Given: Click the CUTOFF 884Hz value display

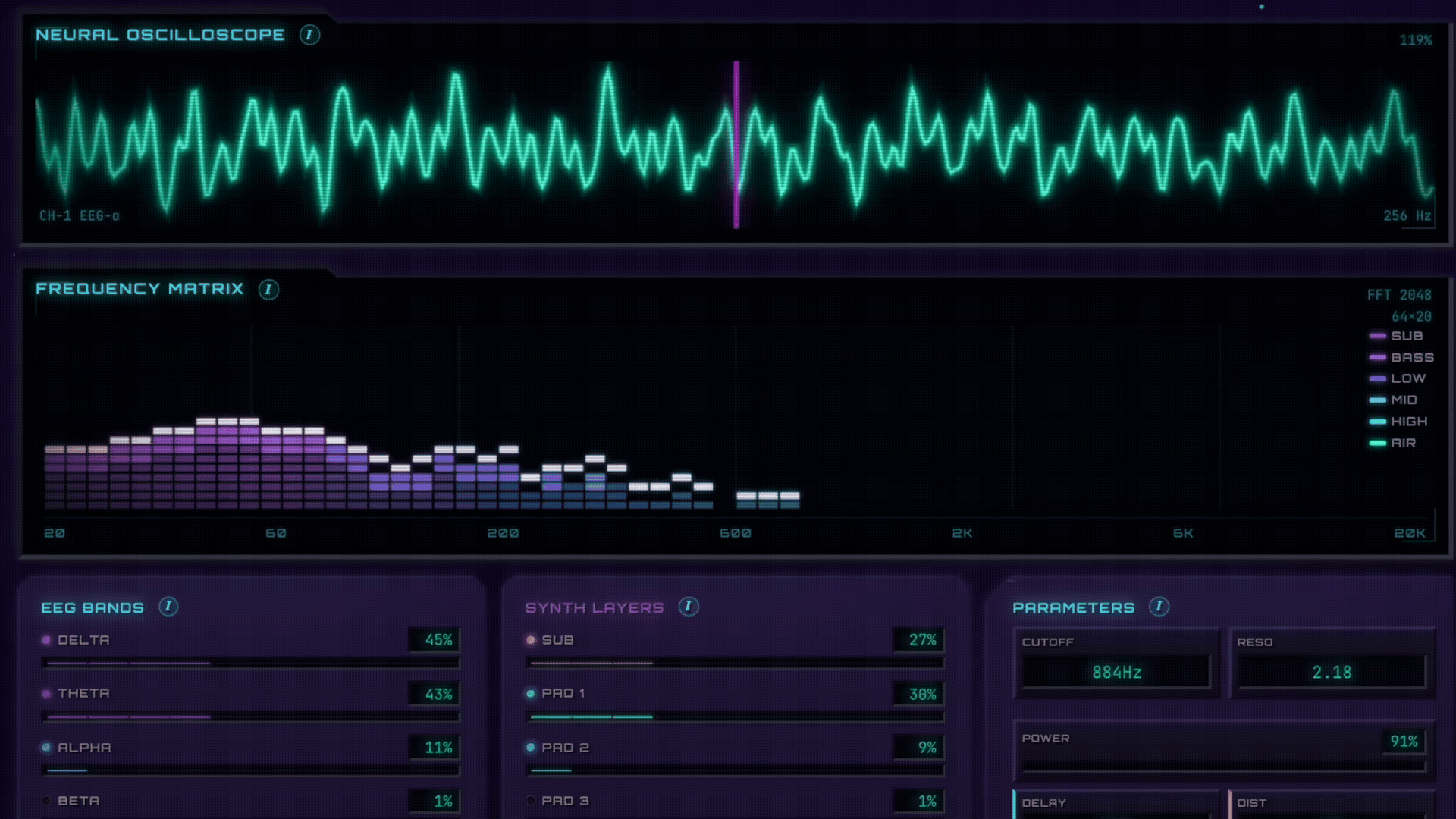Looking at the screenshot, I should tap(1115, 671).
